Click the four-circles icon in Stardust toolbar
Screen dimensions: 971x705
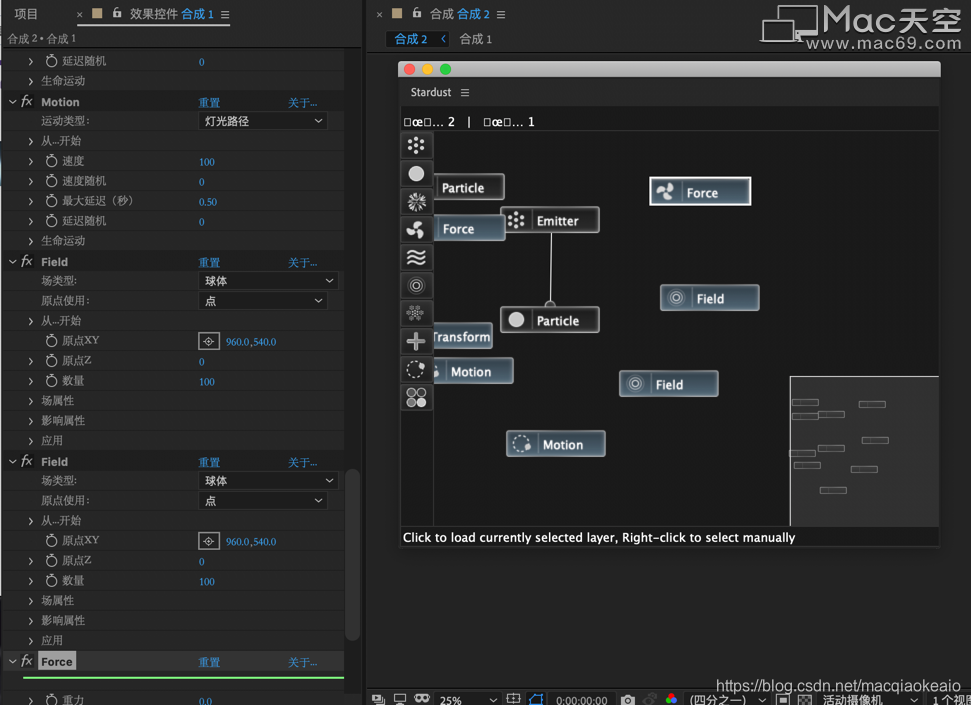(416, 397)
